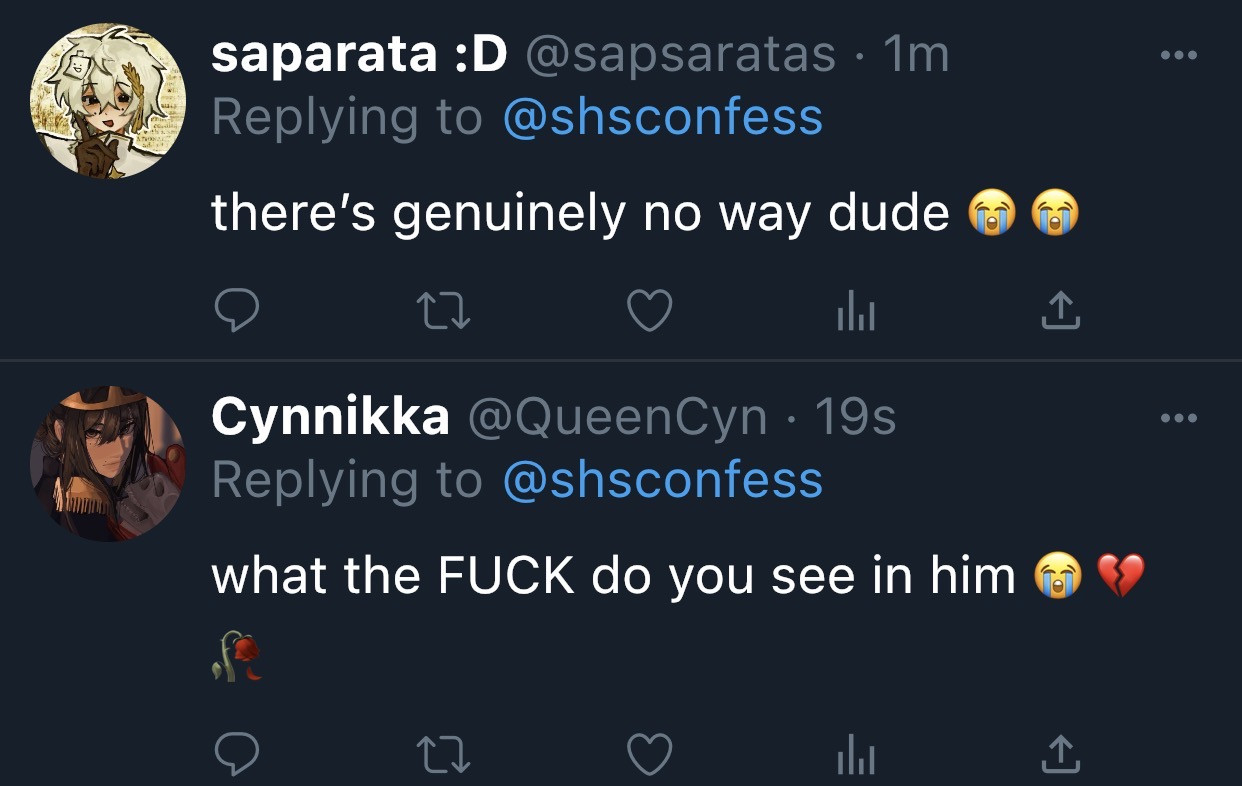Retweet saparata's reply
1242x786 pixels.
(x=443, y=312)
